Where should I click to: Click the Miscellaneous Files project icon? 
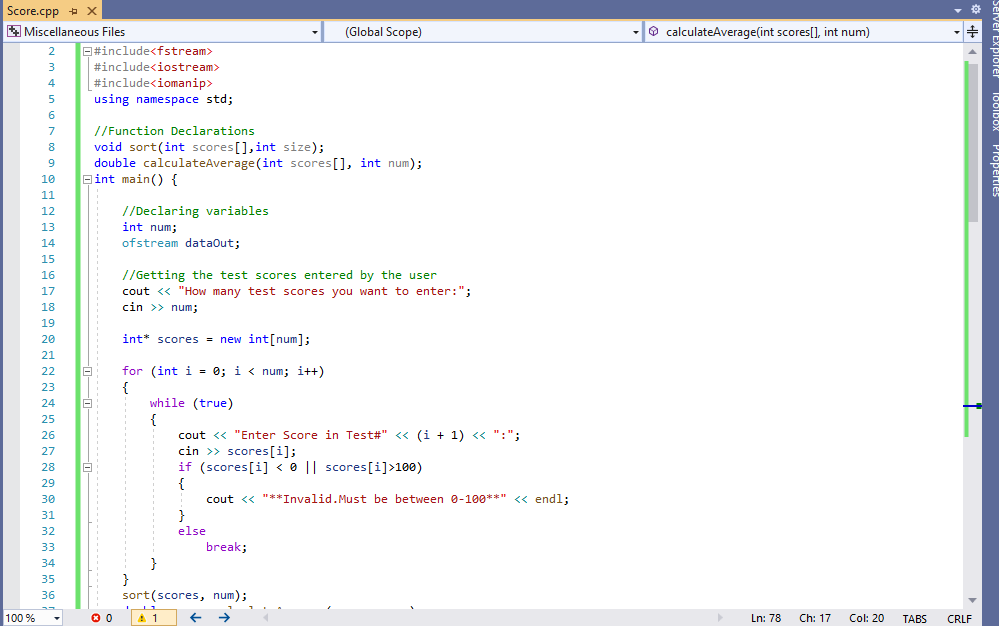(12, 31)
